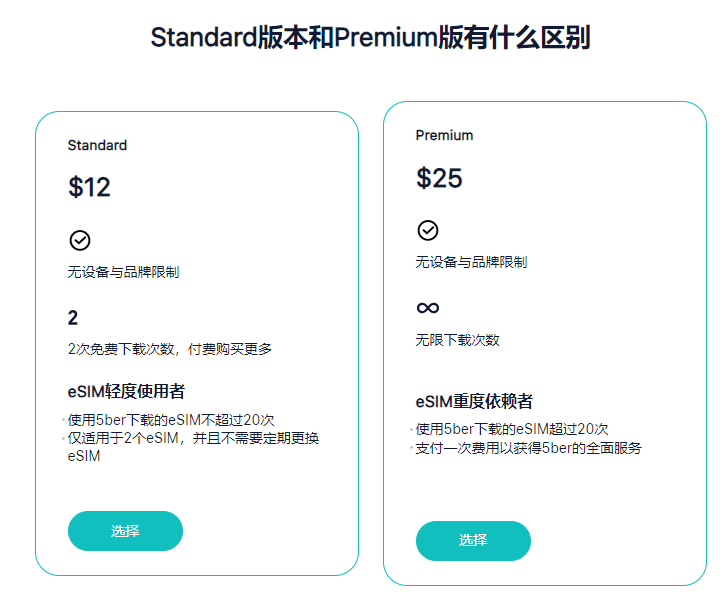Image resolution: width=728 pixels, height=597 pixels.
Task: Click the Standard plan name label
Action: [97, 145]
